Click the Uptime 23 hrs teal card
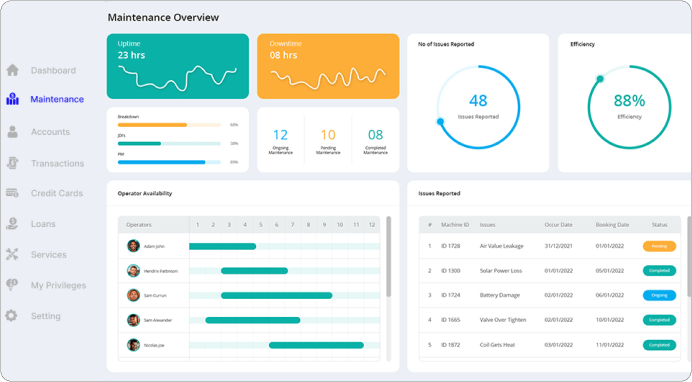This screenshot has height=382, width=692. 178,66
